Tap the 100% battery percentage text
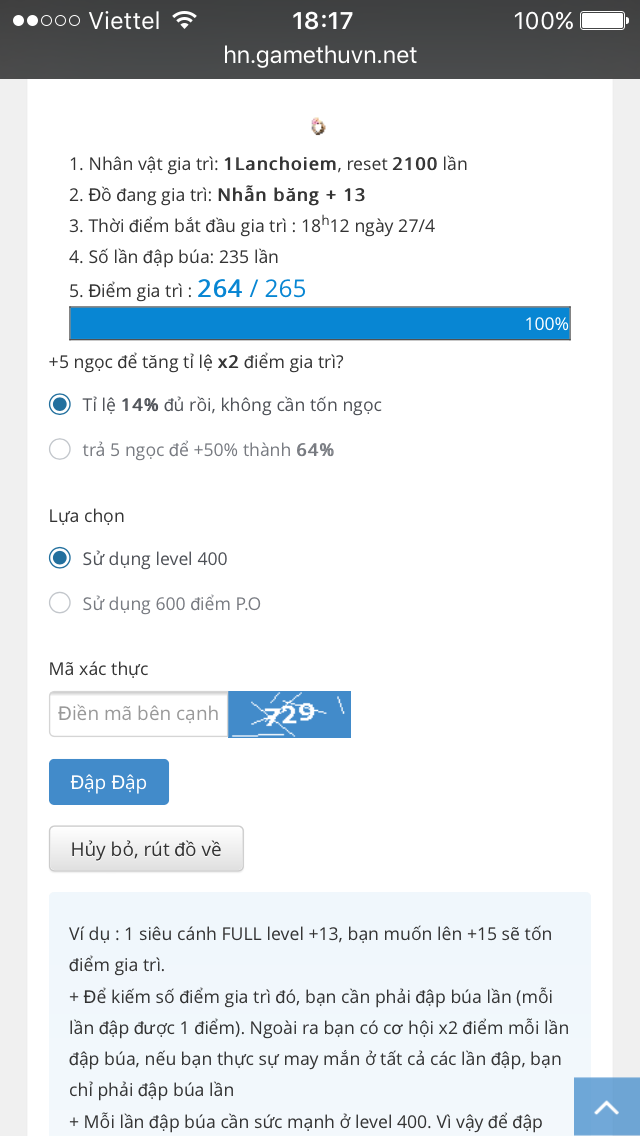The image size is (640, 1136). (x=543, y=21)
